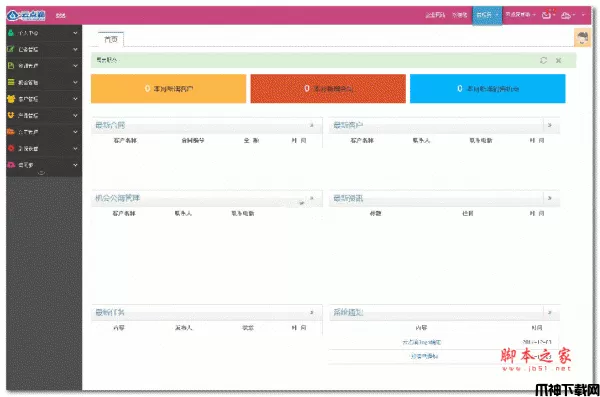This screenshot has height=397, width=600.
Task: Click the arrow on the 最新客户 panel header
Action: pyautogui.click(x=550, y=125)
